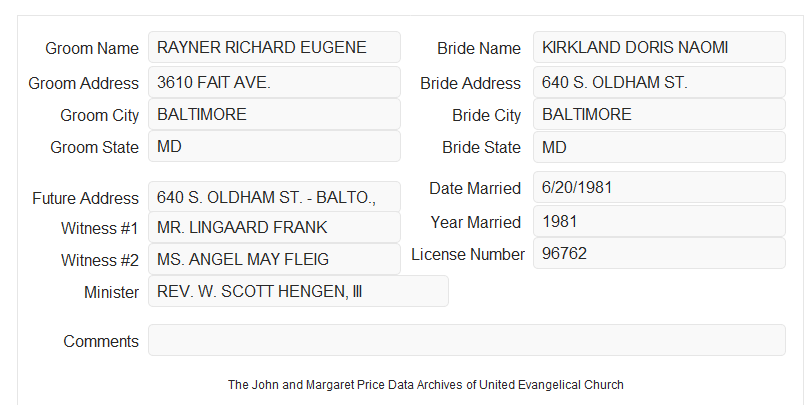Click the Comments label
This screenshot has width=805, height=405.
click(101, 341)
